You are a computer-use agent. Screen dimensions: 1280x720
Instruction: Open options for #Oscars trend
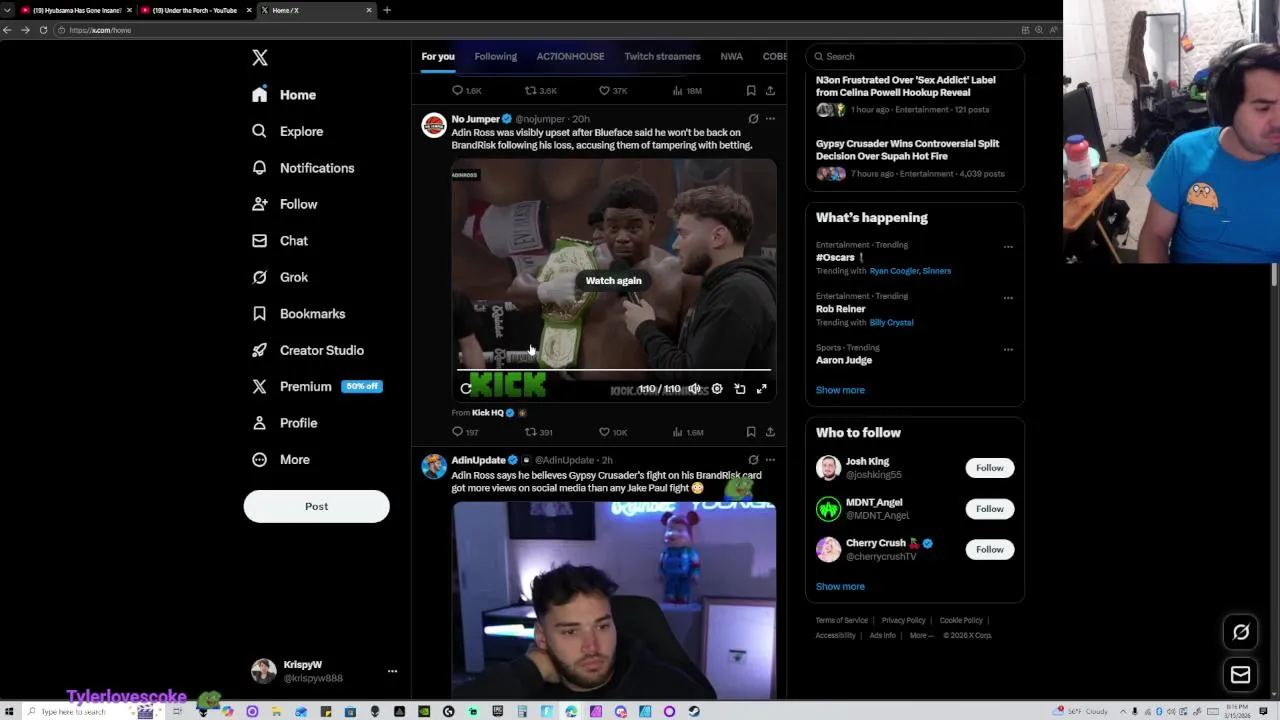[1008, 247]
